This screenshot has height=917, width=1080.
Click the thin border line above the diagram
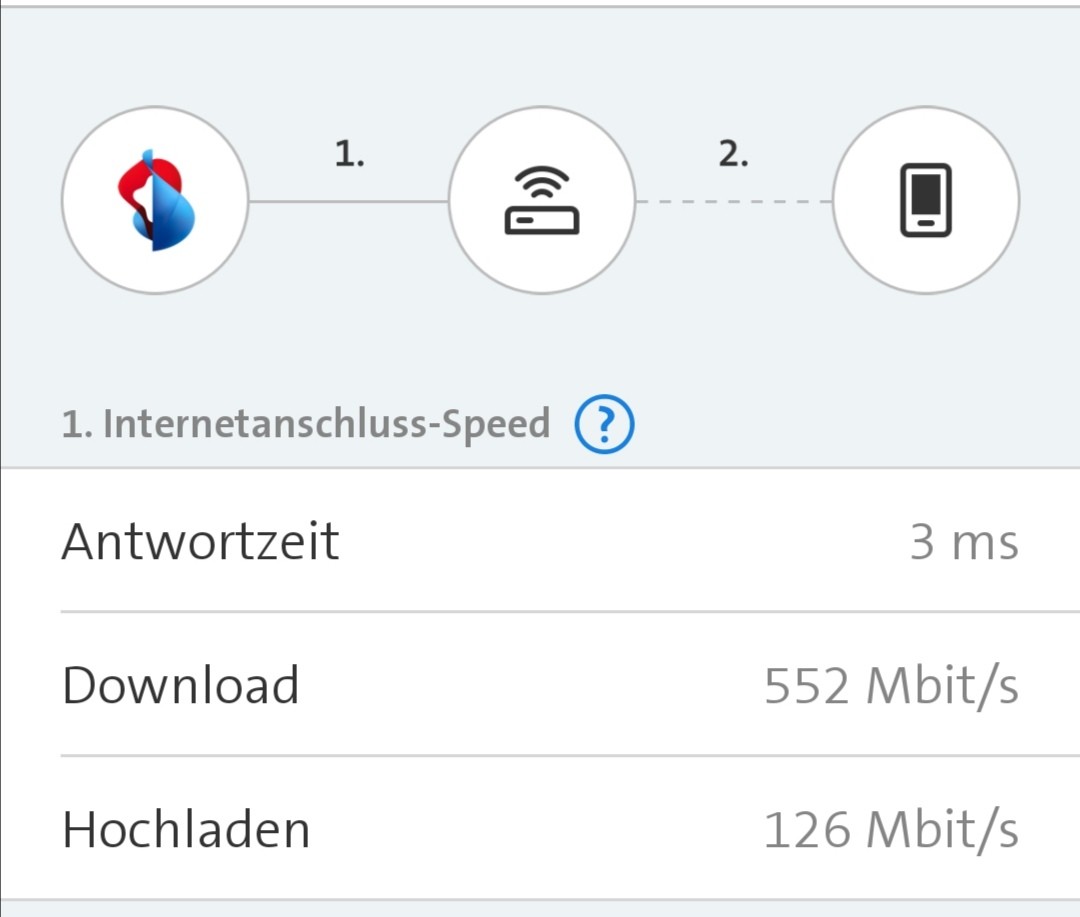click(x=540, y=6)
